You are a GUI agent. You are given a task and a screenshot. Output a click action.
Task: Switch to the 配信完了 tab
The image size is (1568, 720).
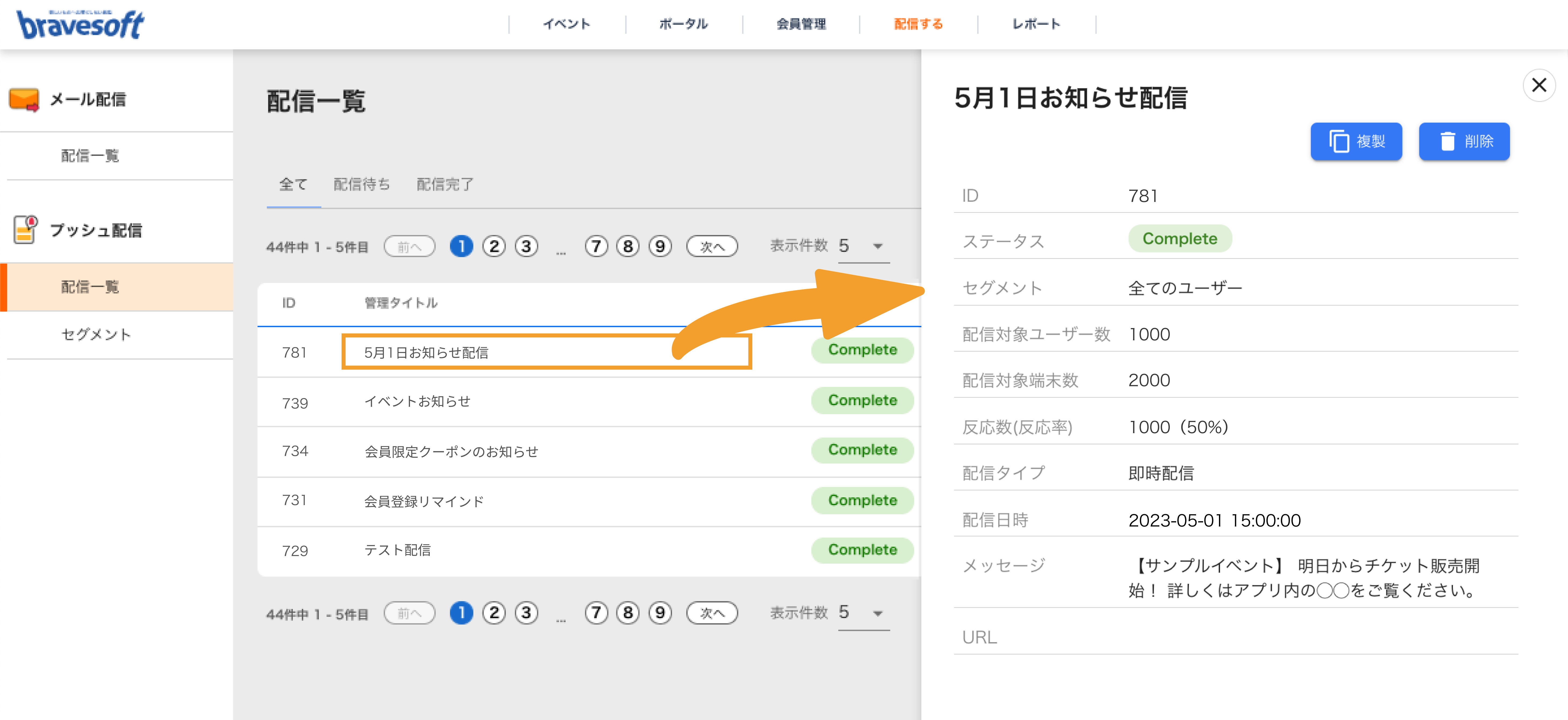pyautogui.click(x=445, y=184)
